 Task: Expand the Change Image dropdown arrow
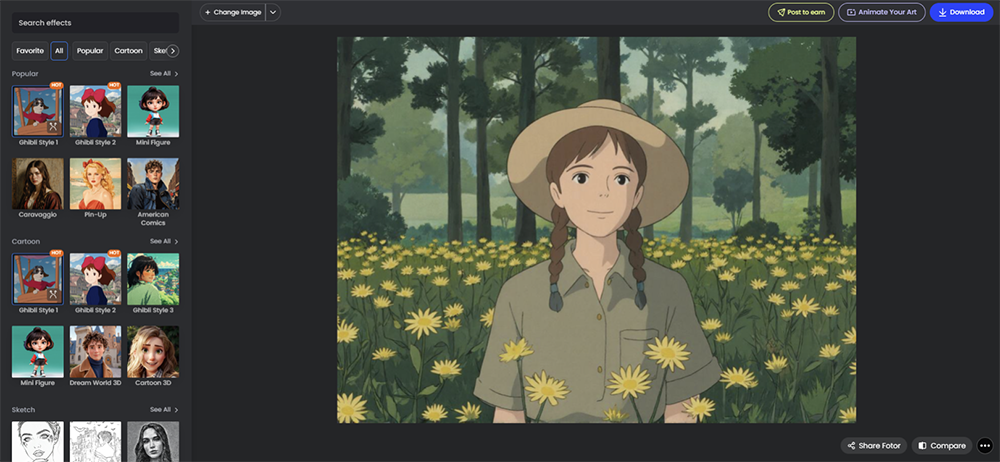[x=273, y=12]
